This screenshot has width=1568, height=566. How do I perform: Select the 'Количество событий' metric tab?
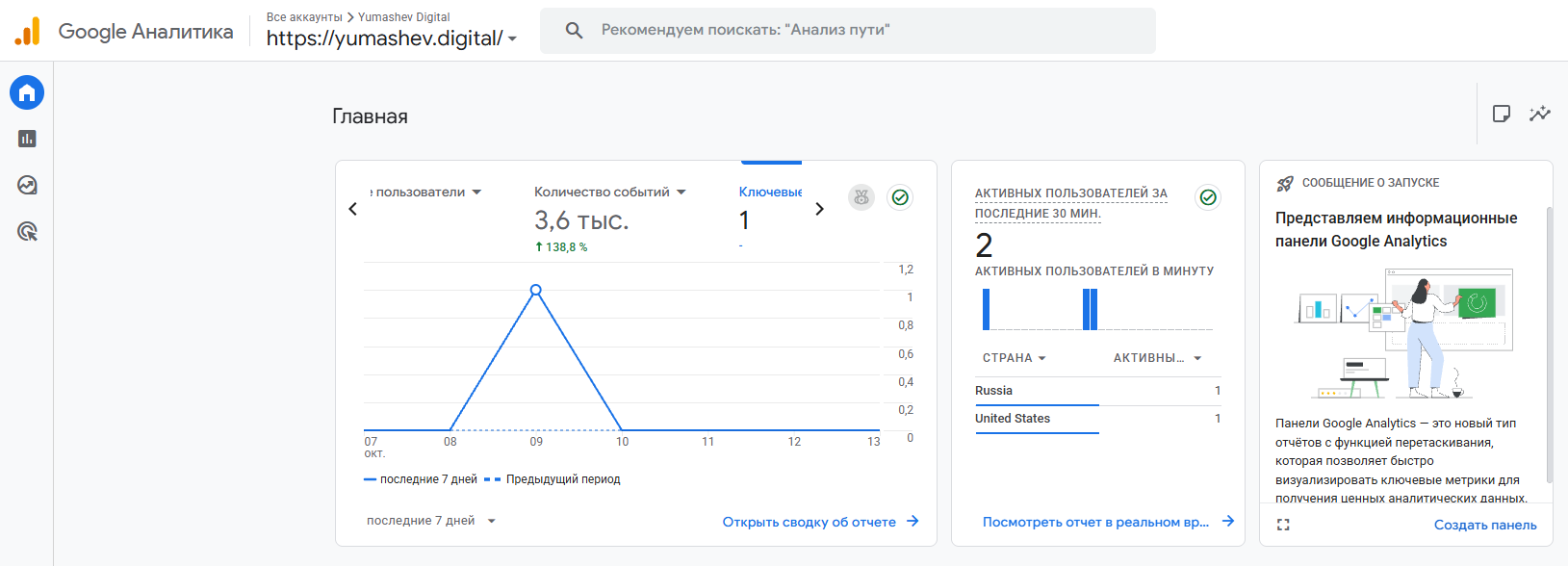(x=610, y=192)
